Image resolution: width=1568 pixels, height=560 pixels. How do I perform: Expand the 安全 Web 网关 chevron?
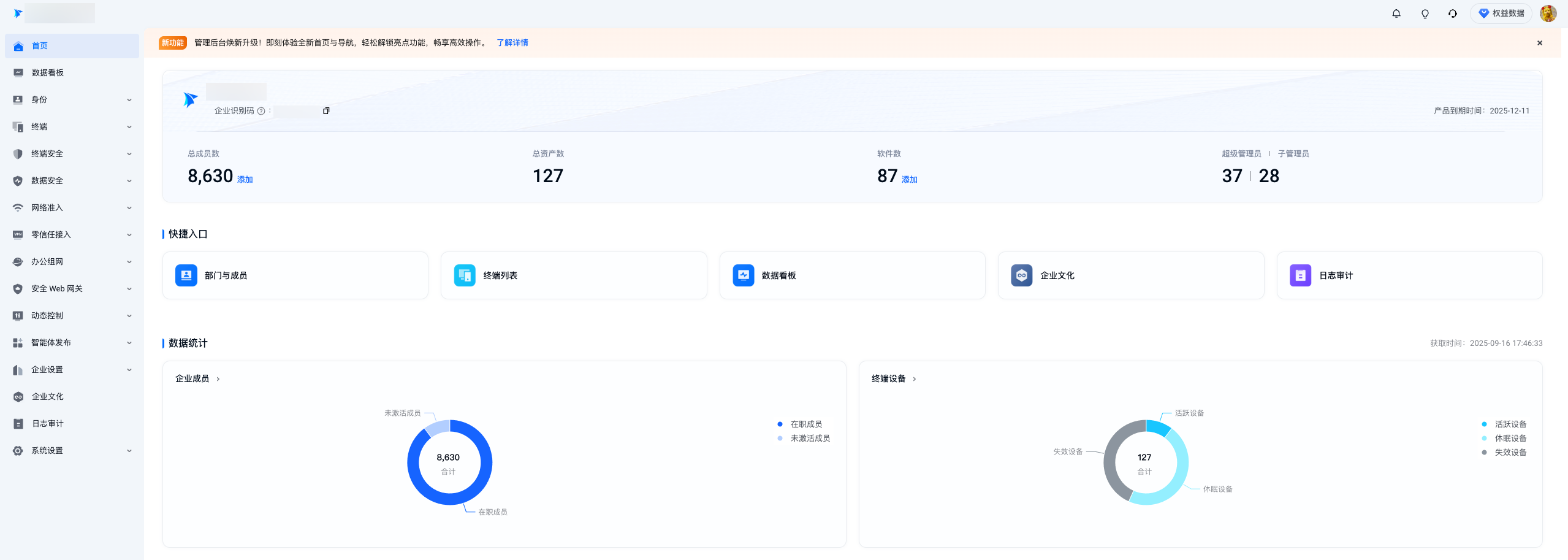tap(129, 289)
